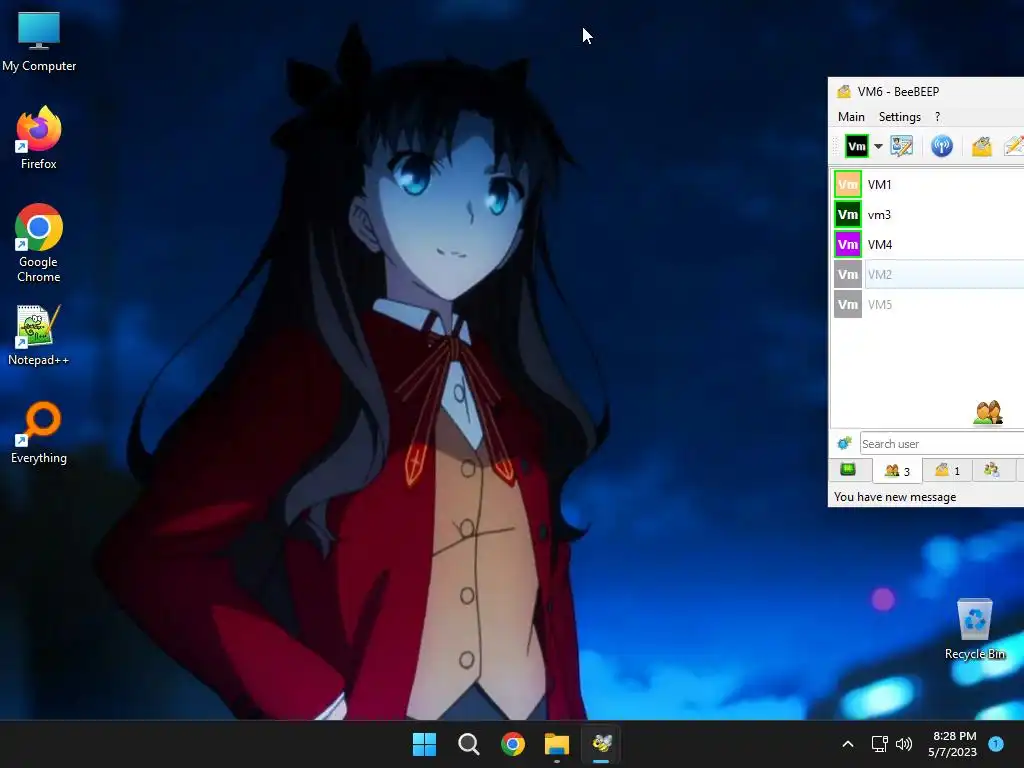Open File Explorer from the taskbar
Image resolution: width=1024 pixels, height=768 pixels.
coord(557,744)
